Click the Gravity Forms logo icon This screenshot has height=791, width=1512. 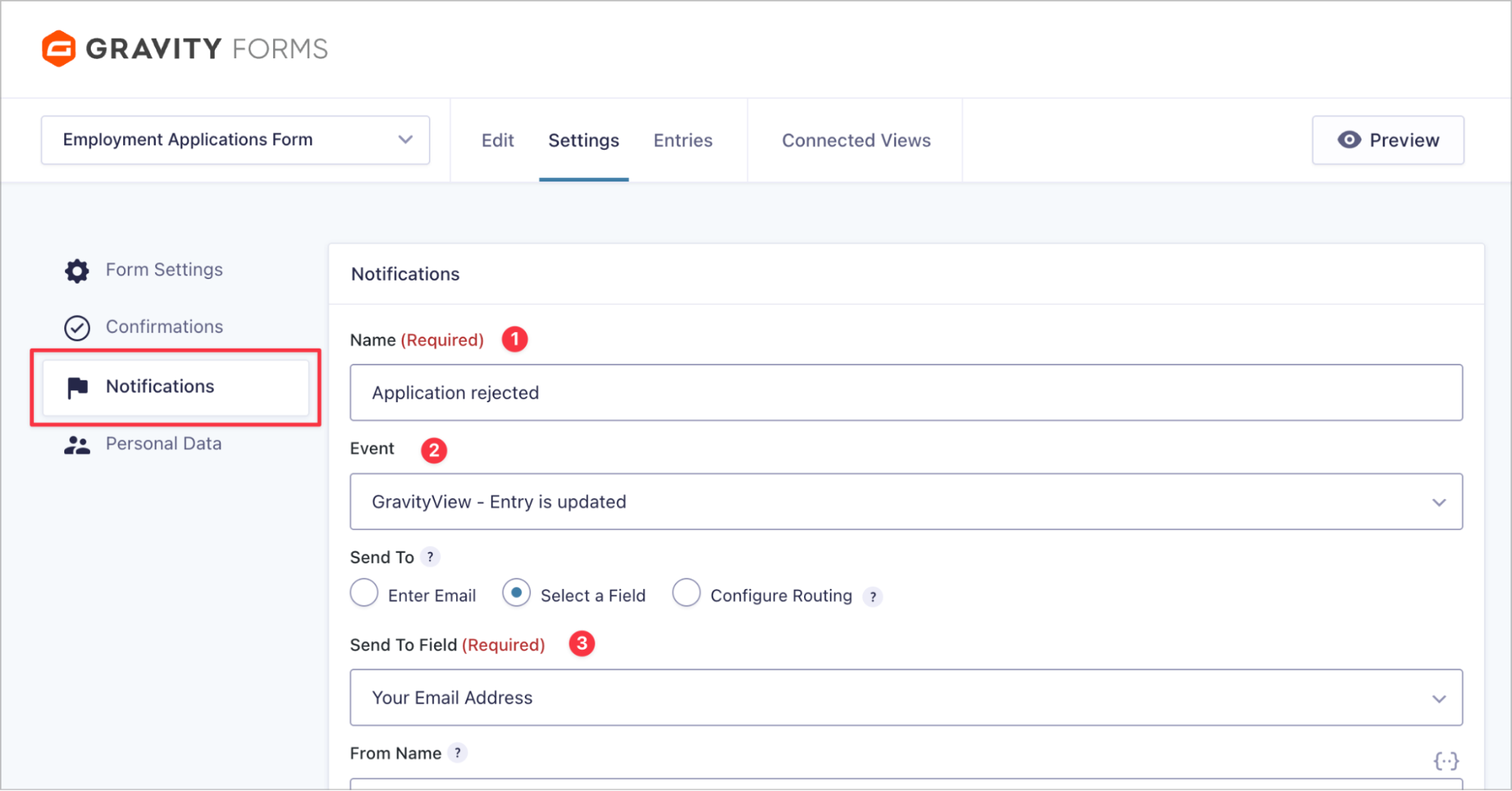tap(58, 48)
